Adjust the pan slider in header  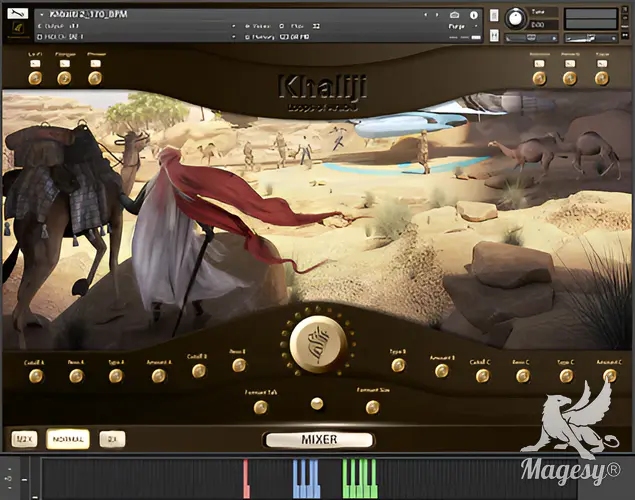(x=531, y=38)
